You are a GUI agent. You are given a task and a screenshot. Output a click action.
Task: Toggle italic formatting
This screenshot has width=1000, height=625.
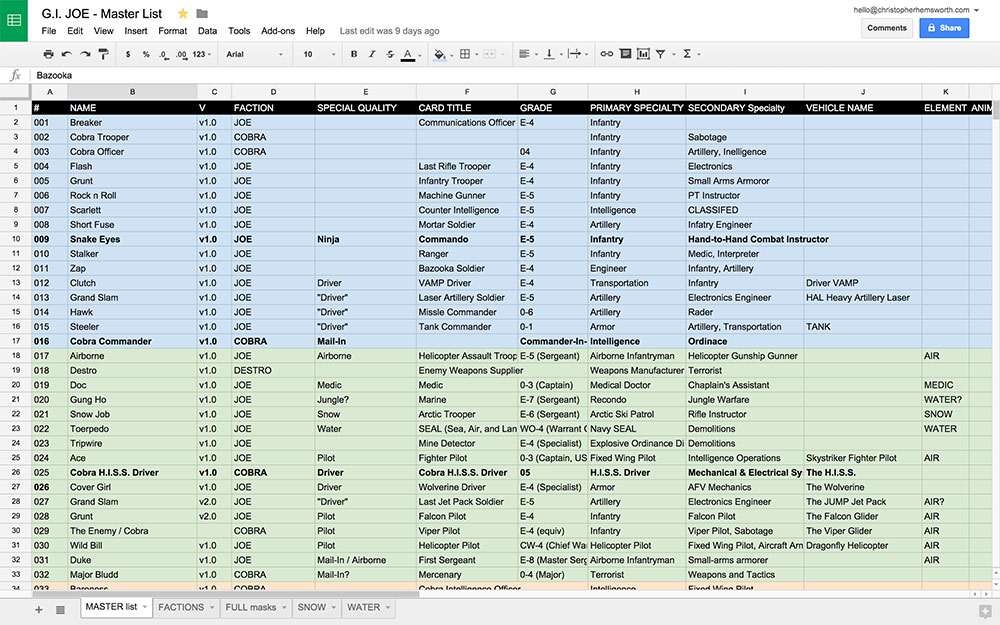(371, 54)
